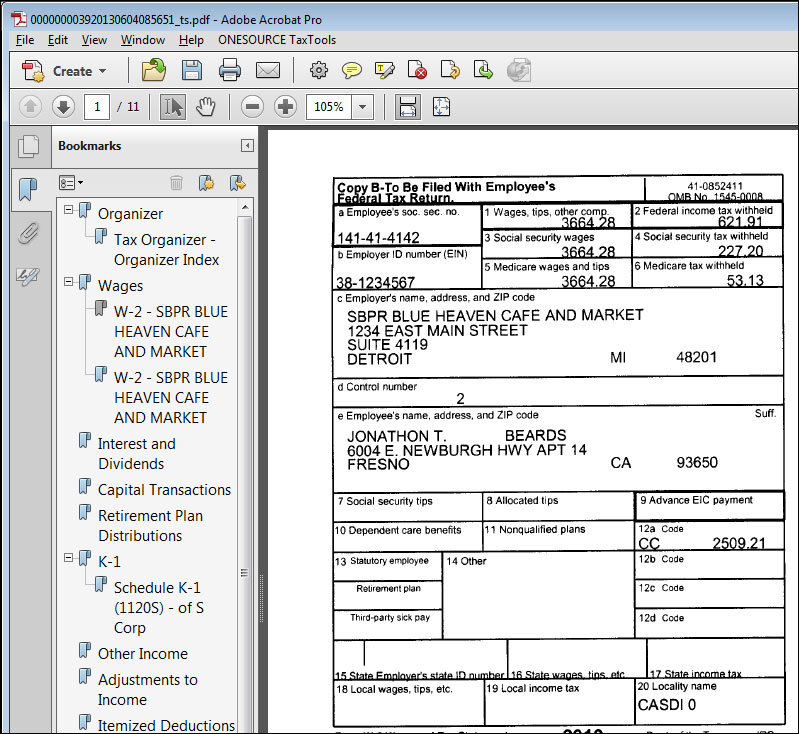Zoom in with the plus button
This screenshot has height=734, width=799.
285,107
